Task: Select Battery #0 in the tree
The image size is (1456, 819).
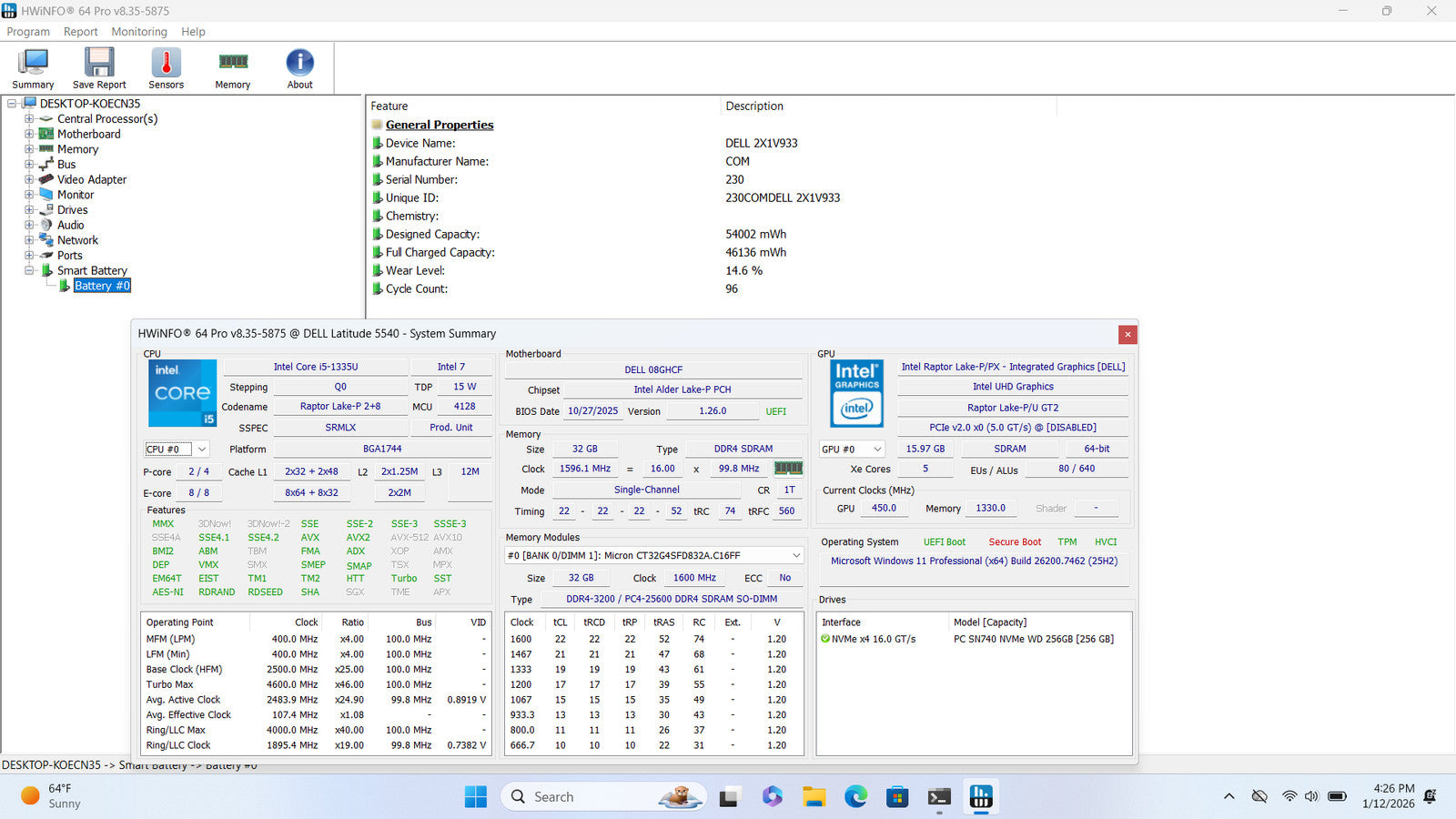Action: (x=102, y=286)
